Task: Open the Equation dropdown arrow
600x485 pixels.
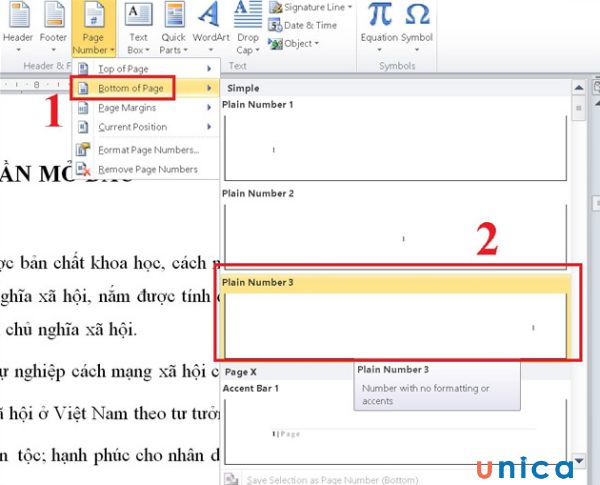Action: coord(379,50)
